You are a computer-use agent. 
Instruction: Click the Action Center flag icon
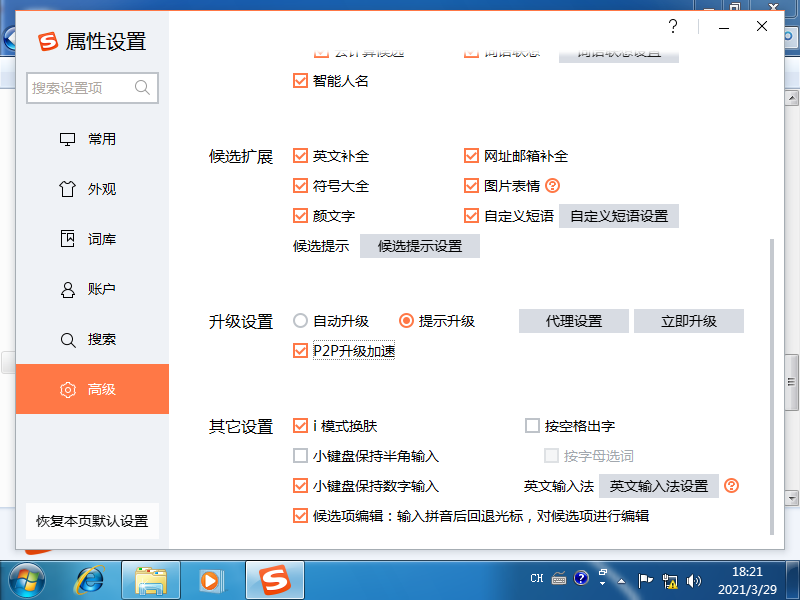pyautogui.click(x=645, y=581)
